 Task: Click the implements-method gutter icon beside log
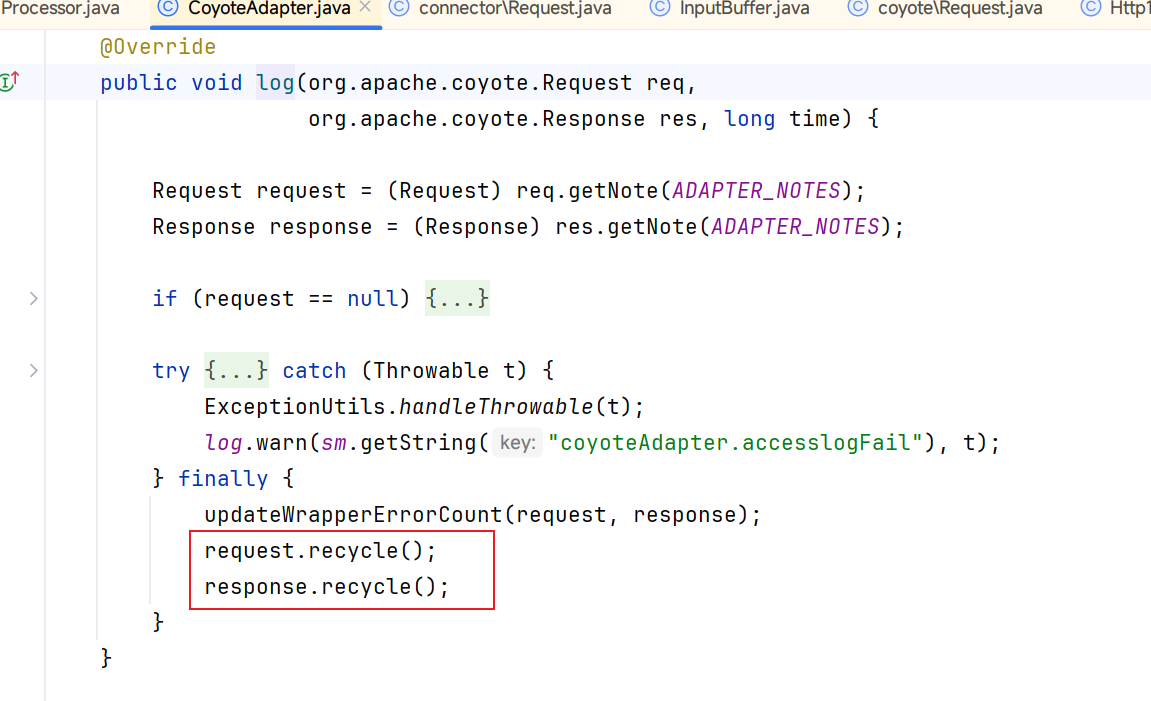(10, 83)
